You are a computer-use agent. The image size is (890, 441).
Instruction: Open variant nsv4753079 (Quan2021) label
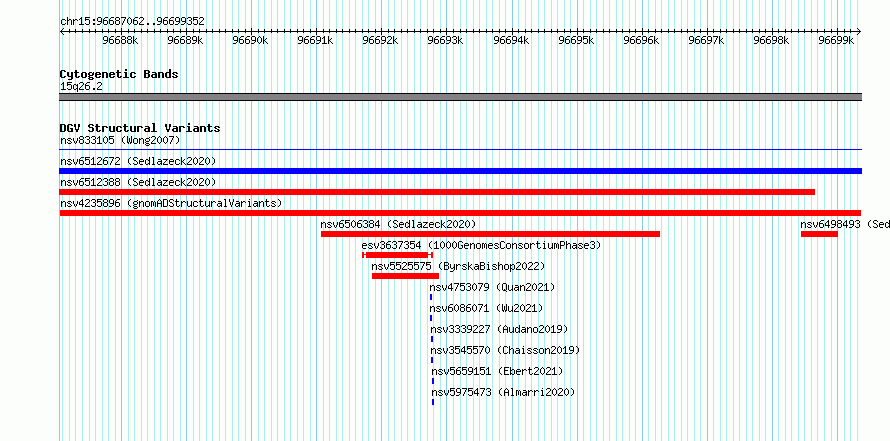click(493, 287)
